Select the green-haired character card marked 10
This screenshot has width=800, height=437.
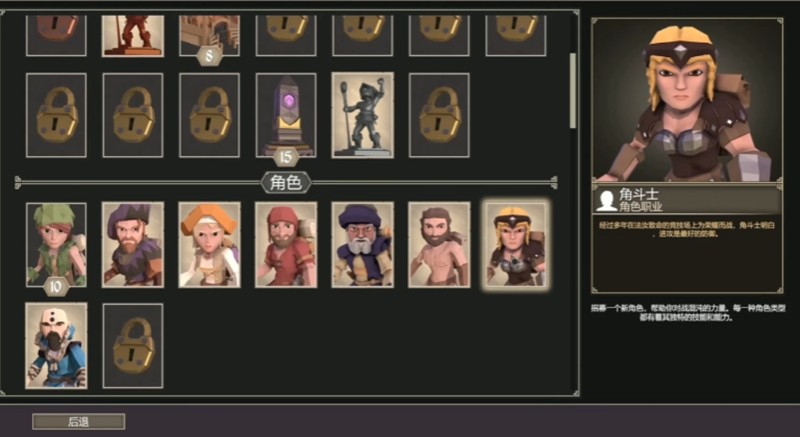[56, 245]
